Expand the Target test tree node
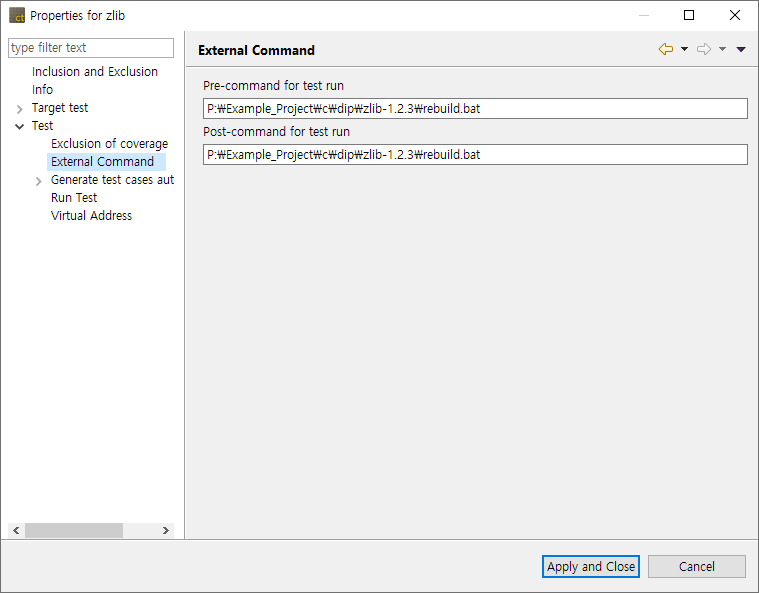 pos(20,108)
